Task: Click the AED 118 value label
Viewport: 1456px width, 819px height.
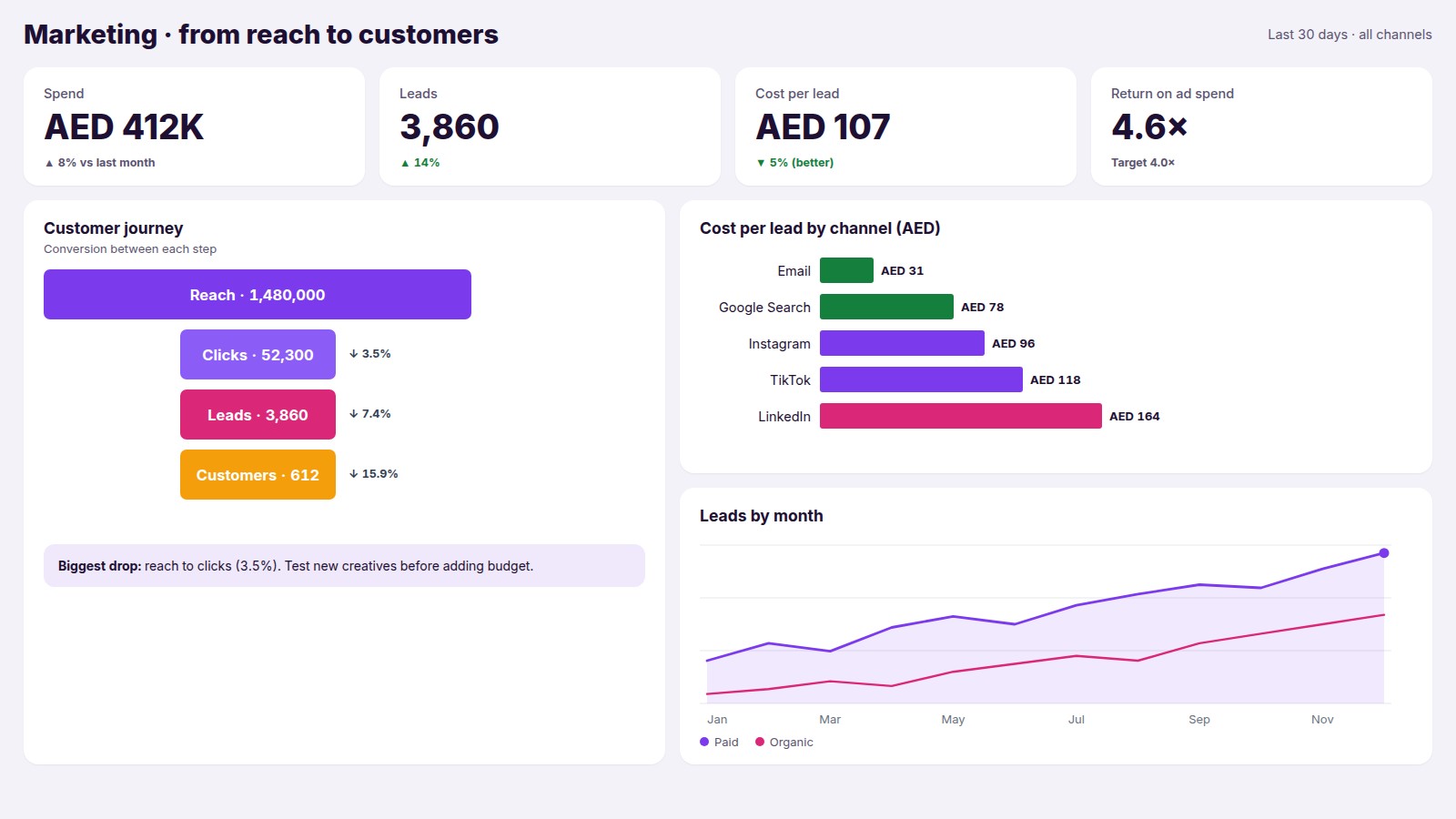Action: (1056, 379)
